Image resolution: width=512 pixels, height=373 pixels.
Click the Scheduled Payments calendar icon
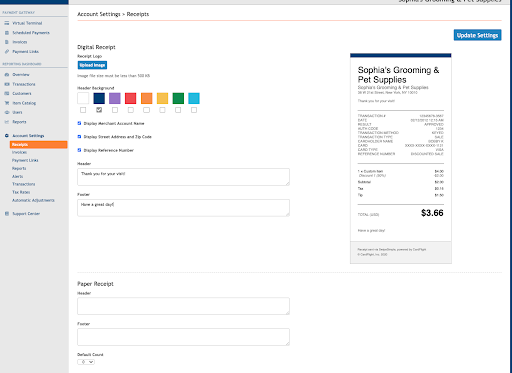tap(7, 33)
